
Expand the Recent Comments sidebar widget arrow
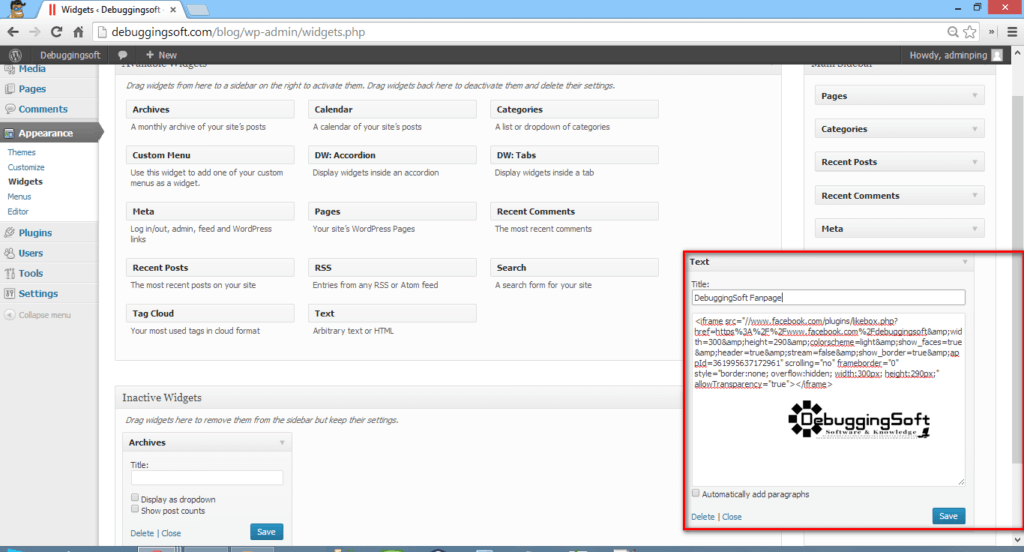point(974,195)
